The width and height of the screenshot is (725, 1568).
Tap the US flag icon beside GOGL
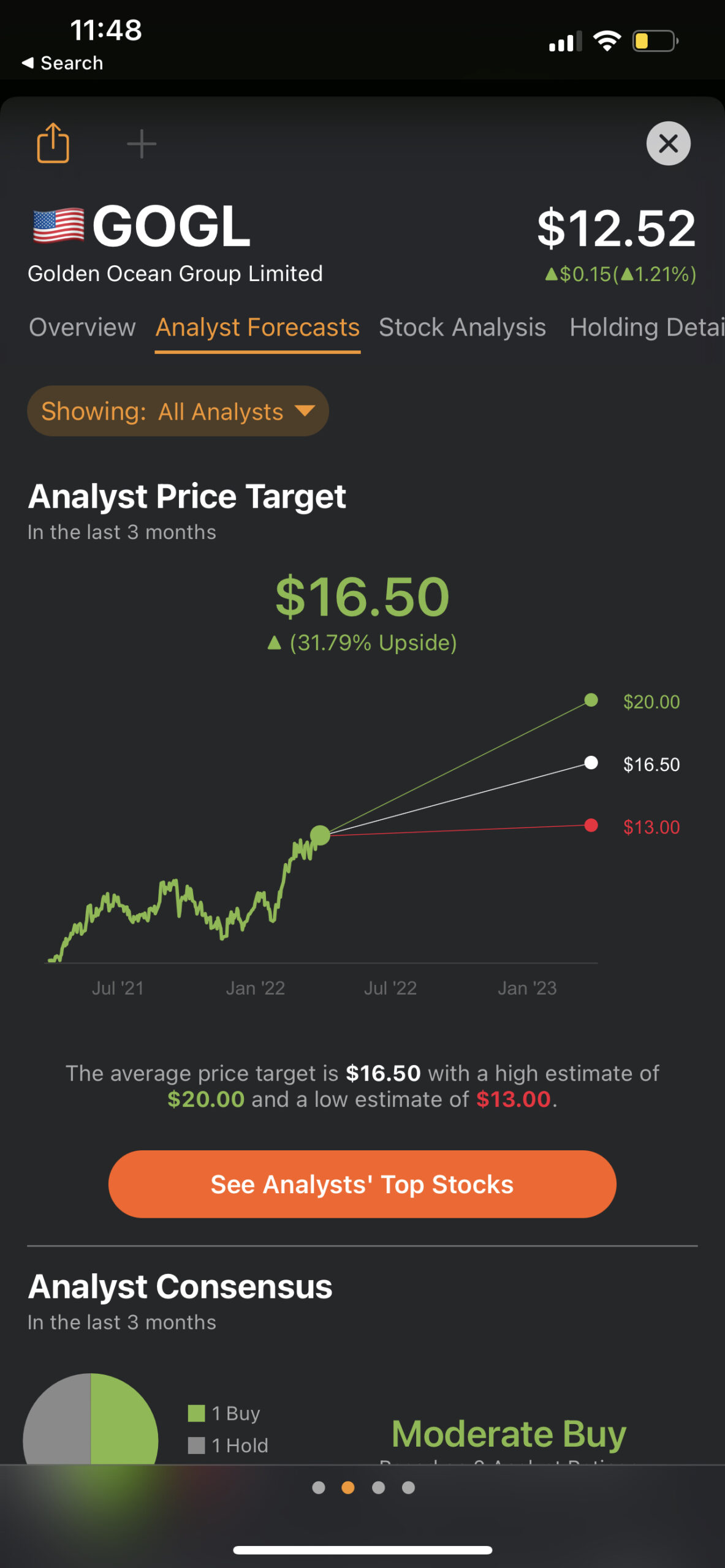click(x=58, y=226)
